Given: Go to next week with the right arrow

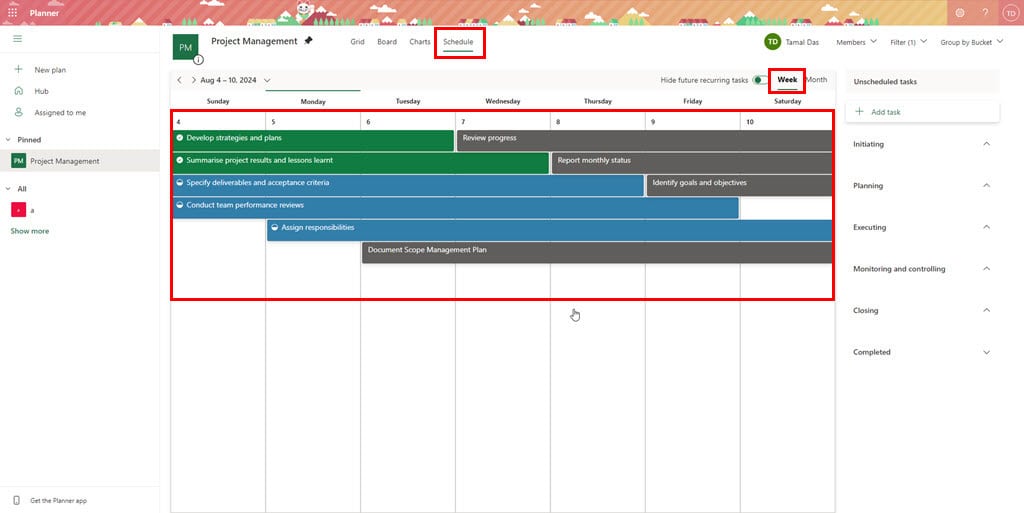Looking at the screenshot, I should pos(193,80).
